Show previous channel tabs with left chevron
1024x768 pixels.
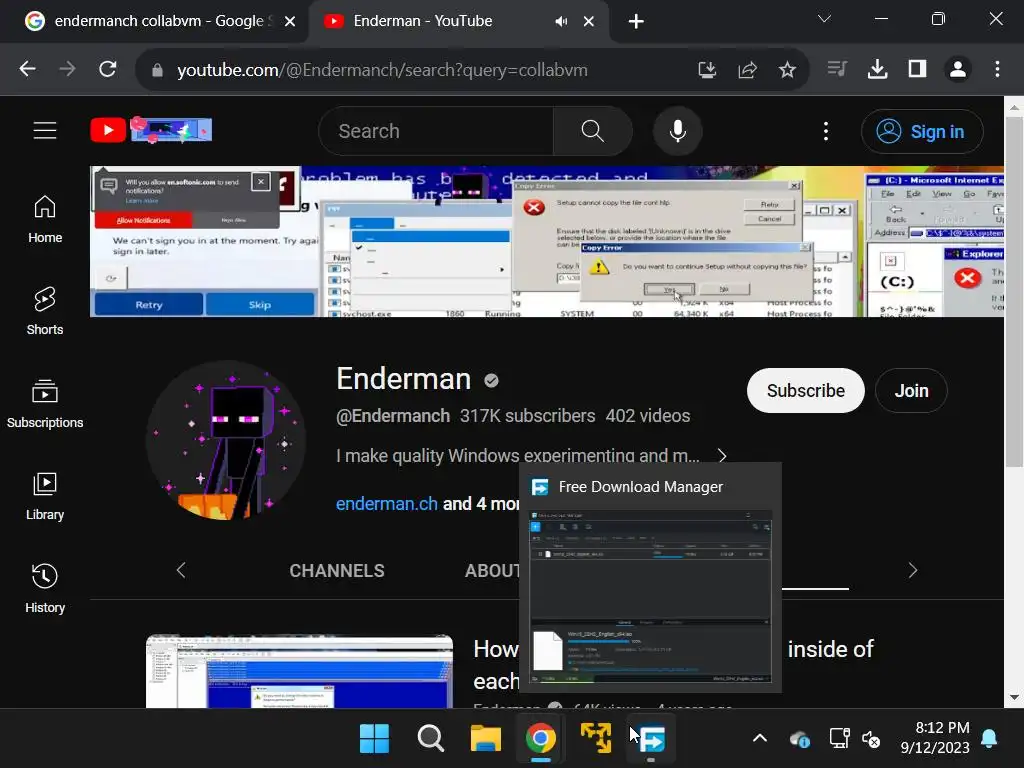click(181, 570)
